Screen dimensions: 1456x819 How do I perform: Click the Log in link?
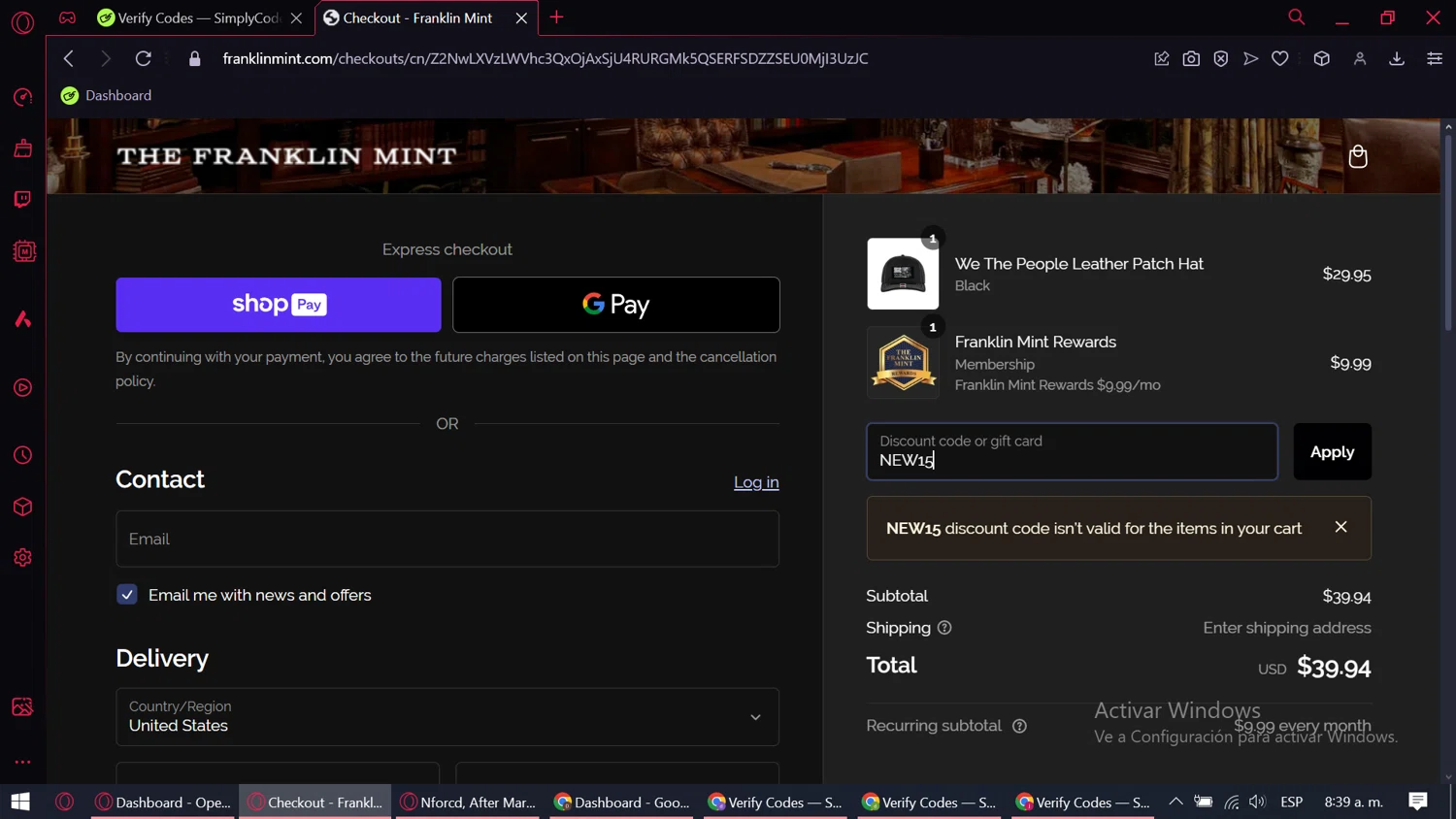pos(756,482)
